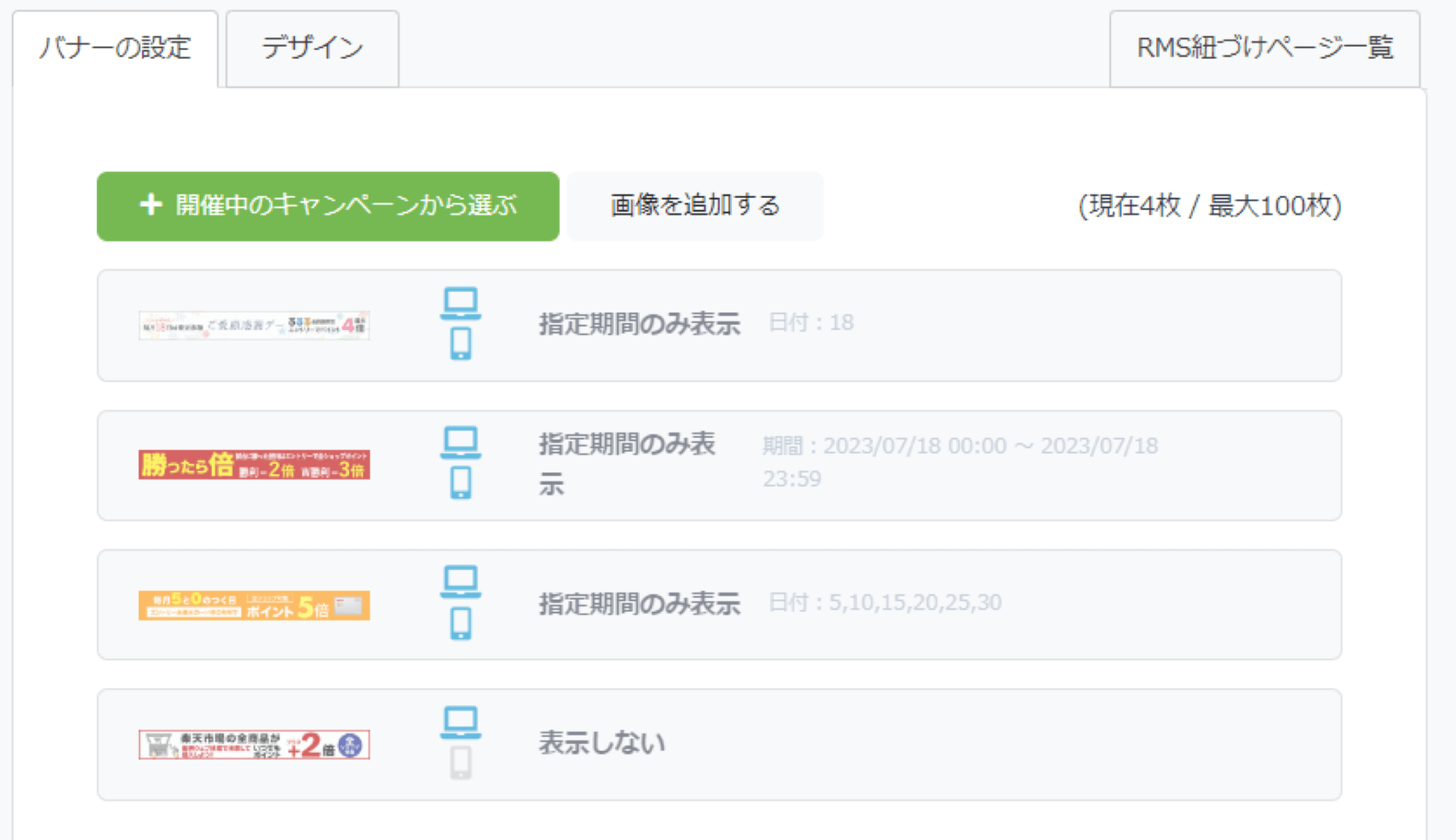Select the banner thumbnail in the 日付：18 row
The height and width of the screenshot is (840, 1456).
(x=254, y=325)
